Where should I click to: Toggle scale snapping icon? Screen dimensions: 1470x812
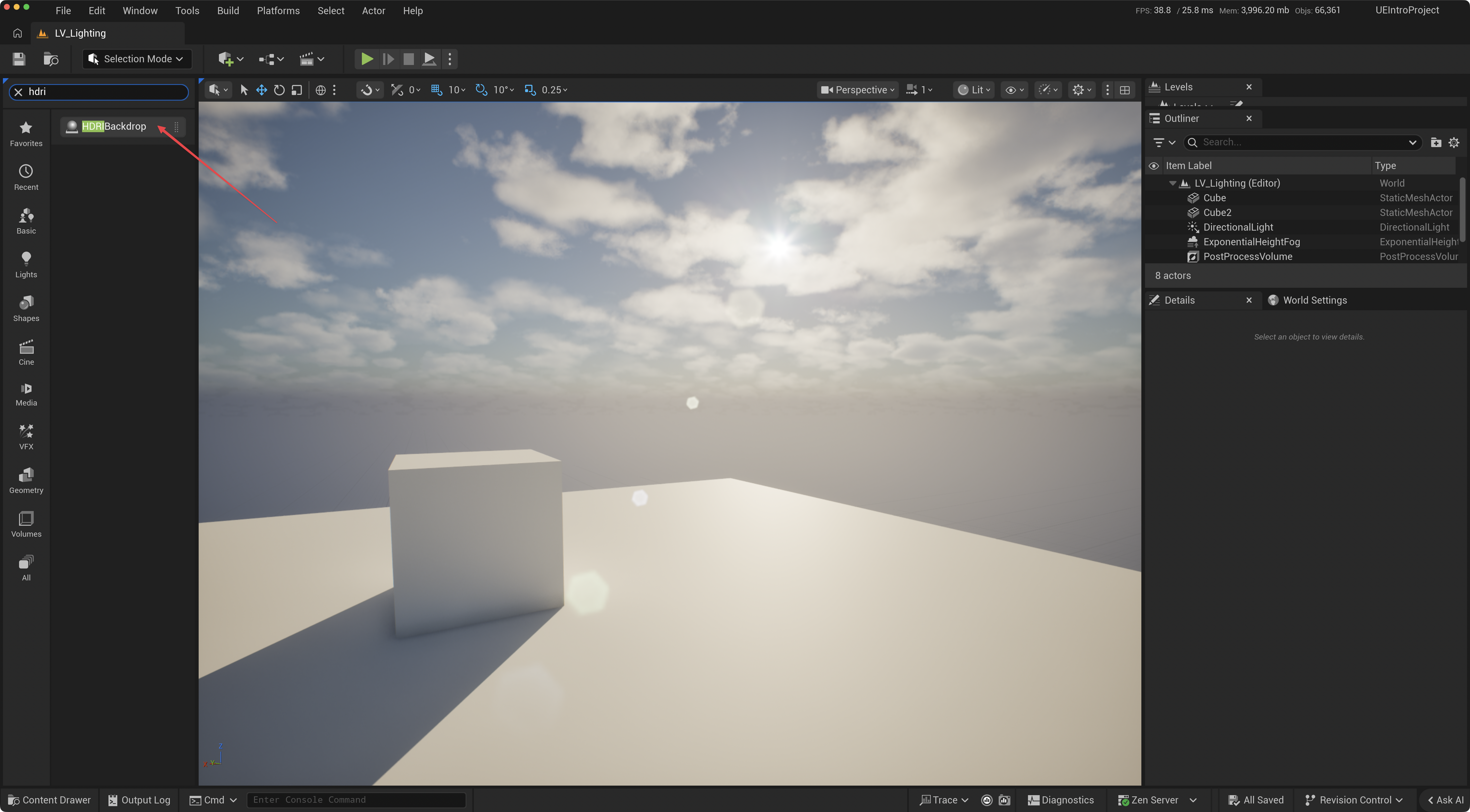[530, 90]
